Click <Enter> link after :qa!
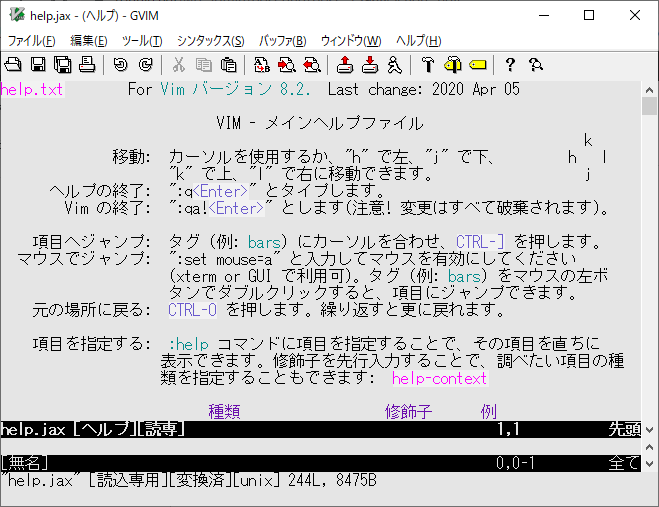This screenshot has width=659, height=507. (x=237, y=208)
